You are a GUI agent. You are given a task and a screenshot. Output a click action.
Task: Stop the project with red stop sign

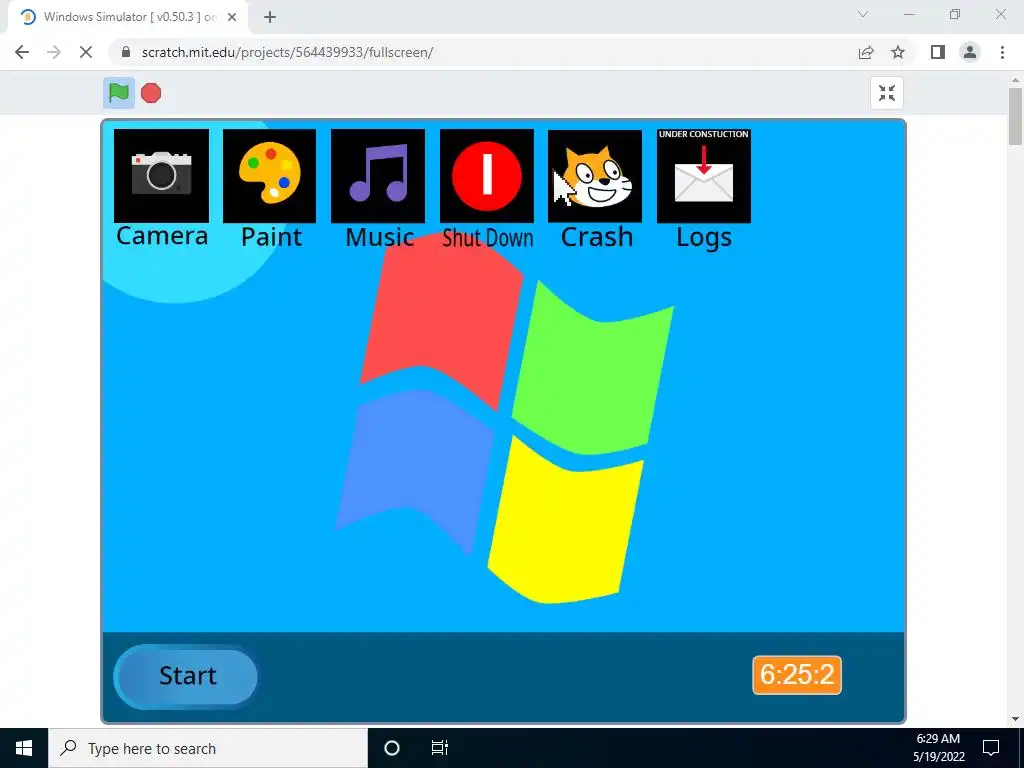[x=151, y=93]
